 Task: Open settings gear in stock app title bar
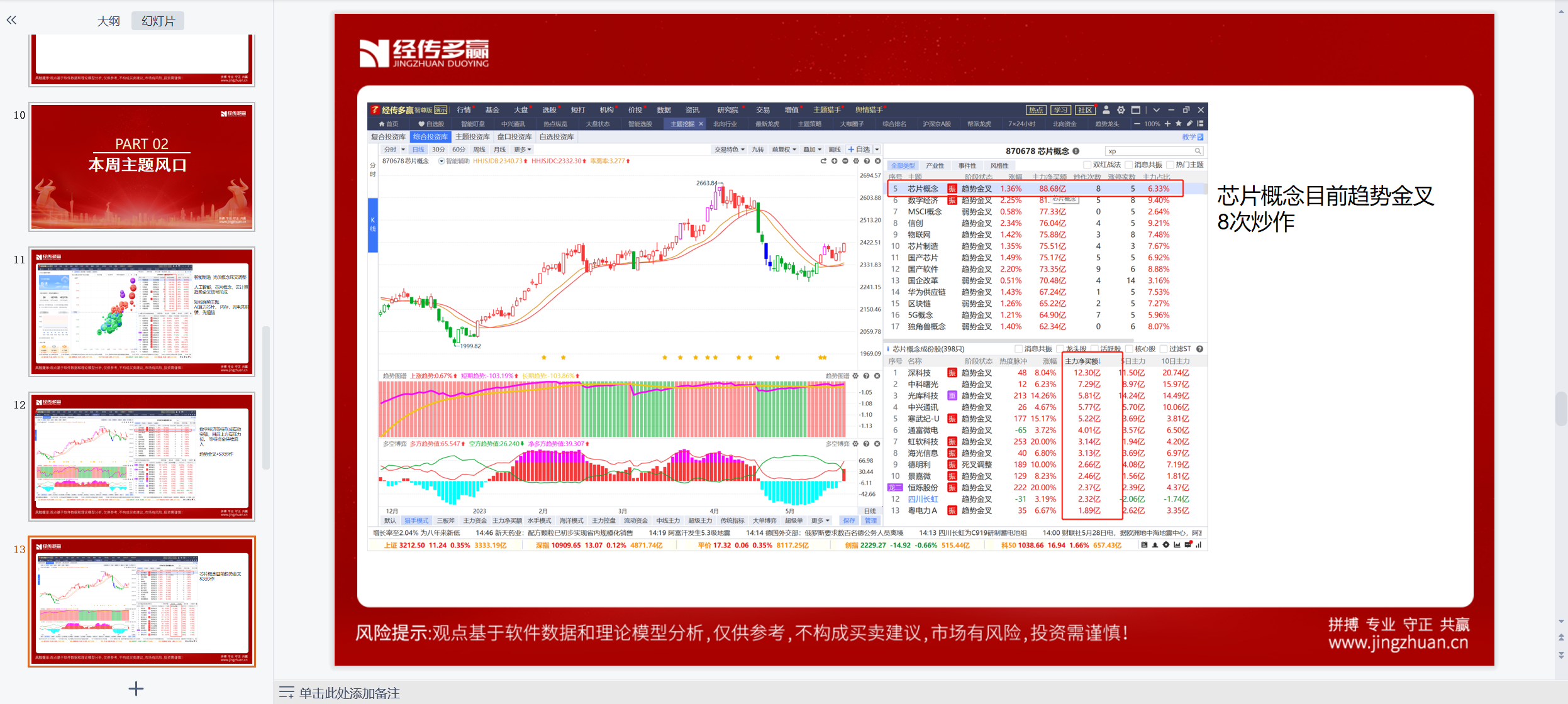point(1121,110)
